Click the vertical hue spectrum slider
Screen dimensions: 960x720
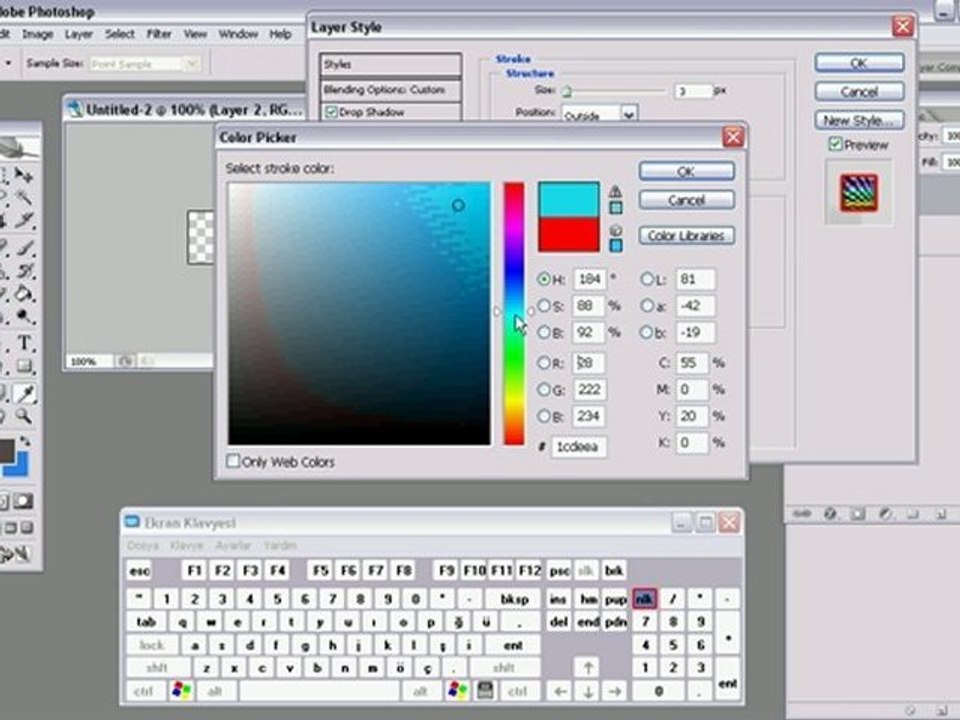point(514,313)
